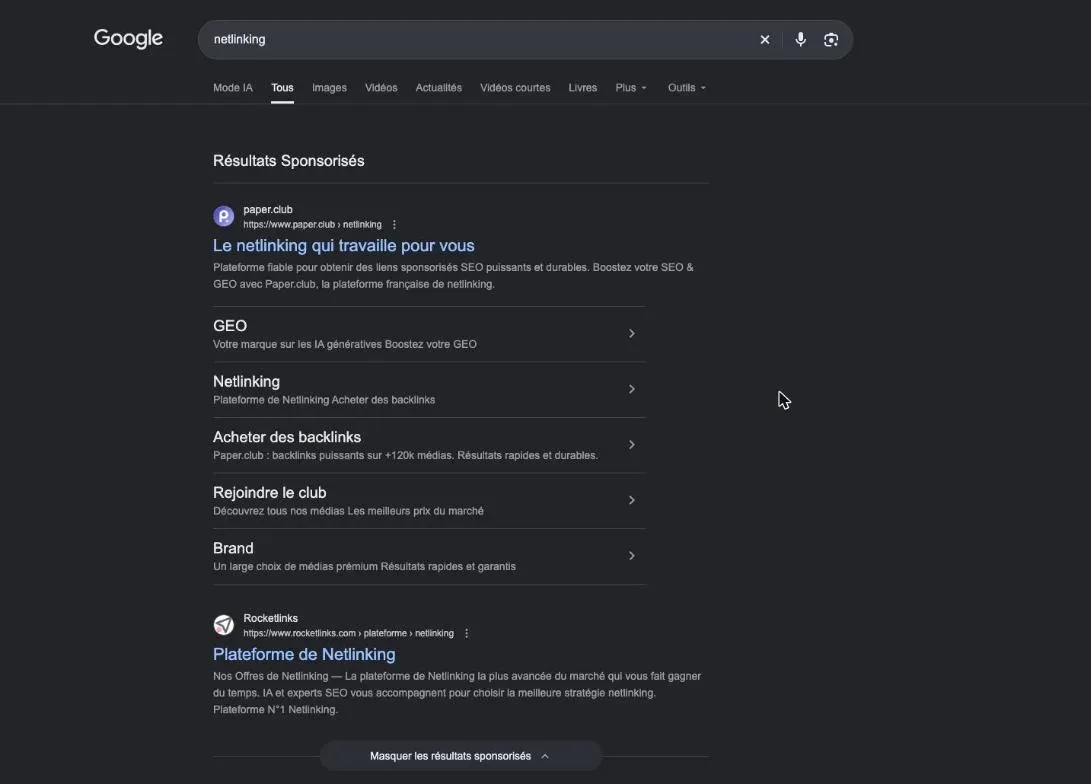The height and width of the screenshot is (784, 1091).
Task: Click the 'Rocketlinks' site name text
Action: click(x=271, y=618)
